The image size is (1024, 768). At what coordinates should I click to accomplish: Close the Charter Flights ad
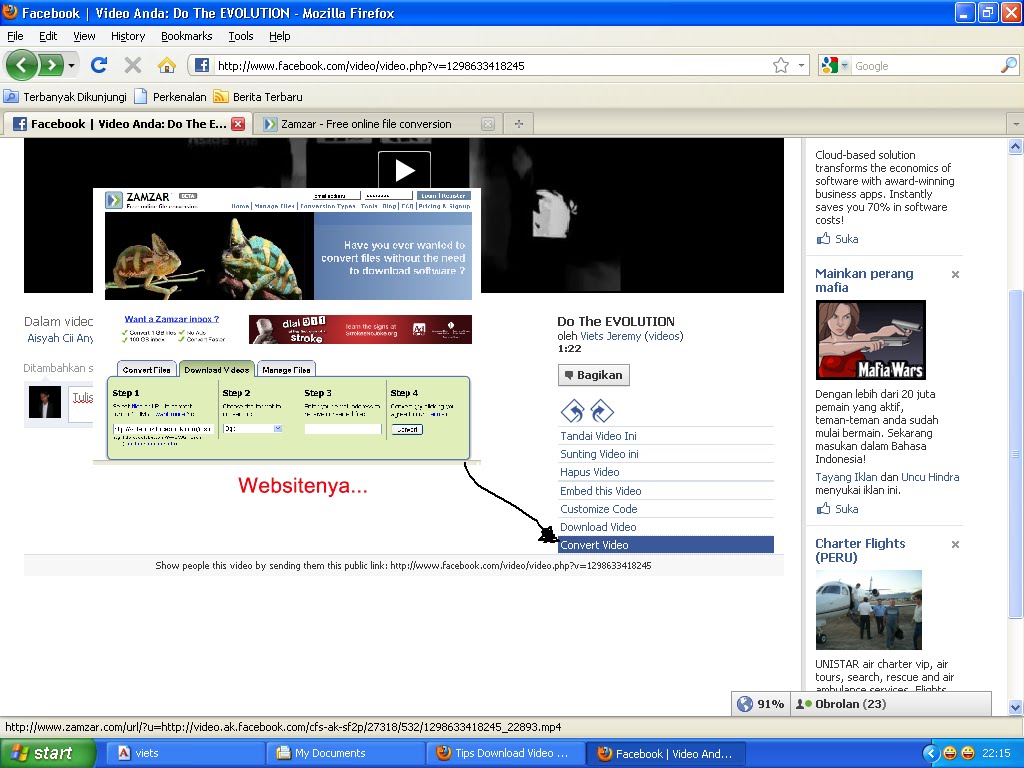[955, 544]
